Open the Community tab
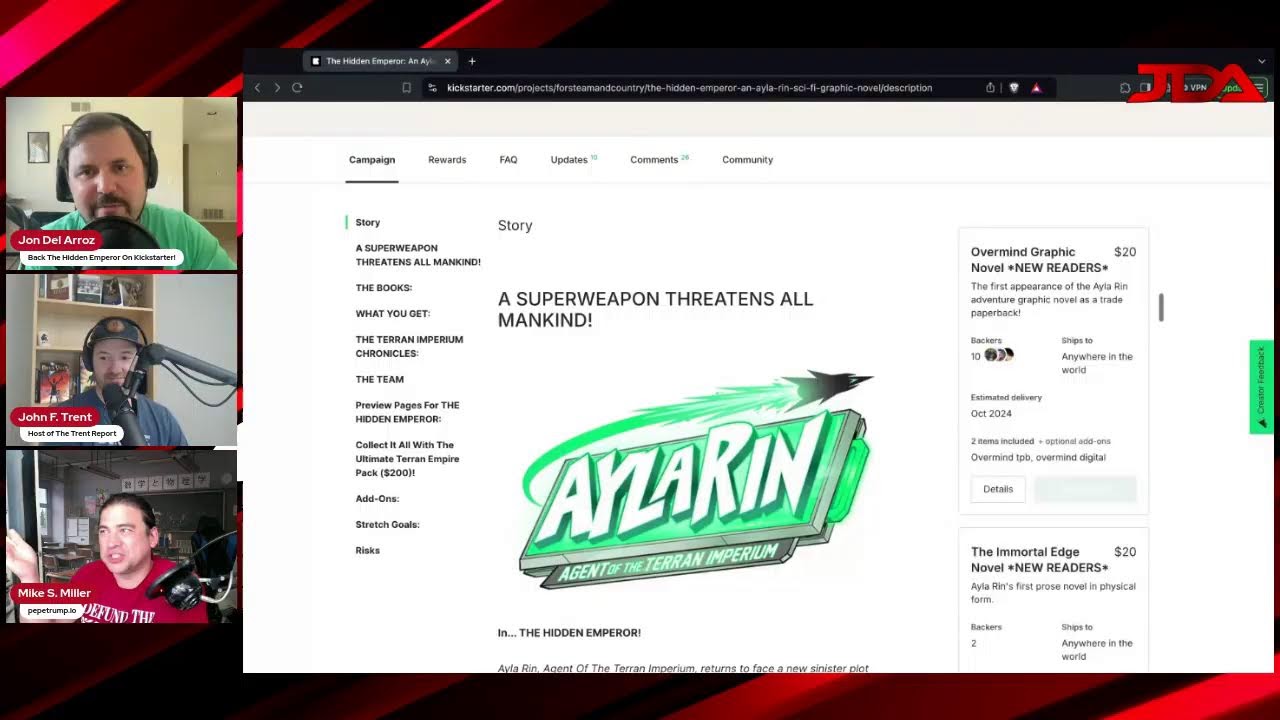This screenshot has height=720, width=1280. [747, 160]
